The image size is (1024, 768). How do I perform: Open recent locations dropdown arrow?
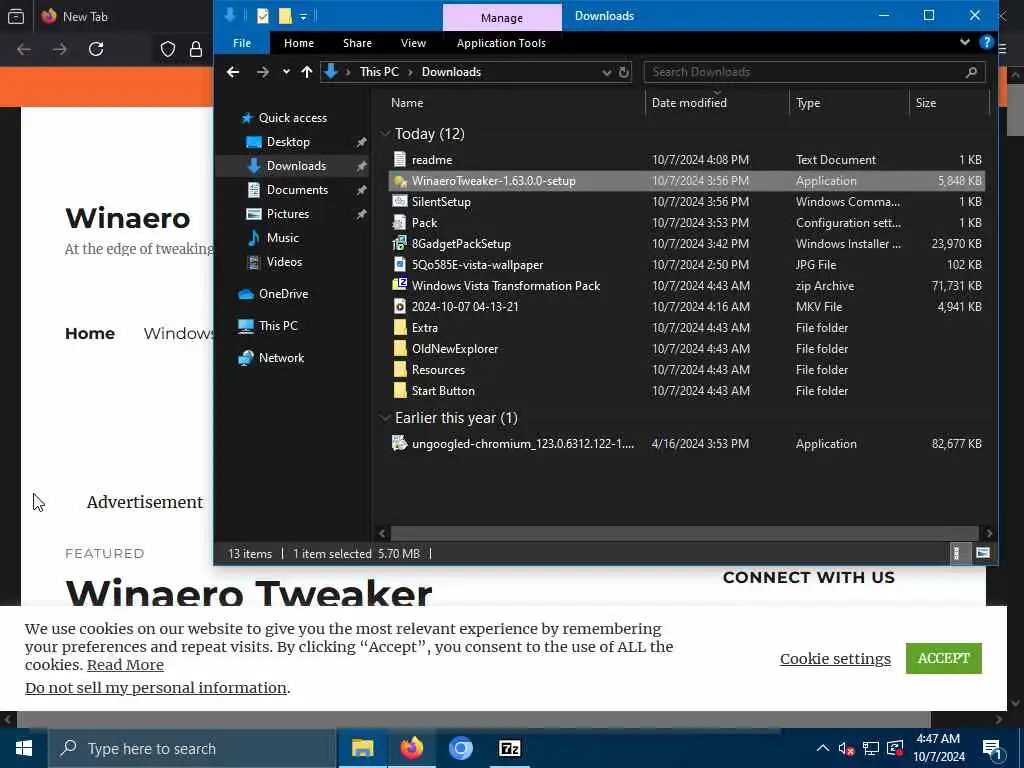286,72
